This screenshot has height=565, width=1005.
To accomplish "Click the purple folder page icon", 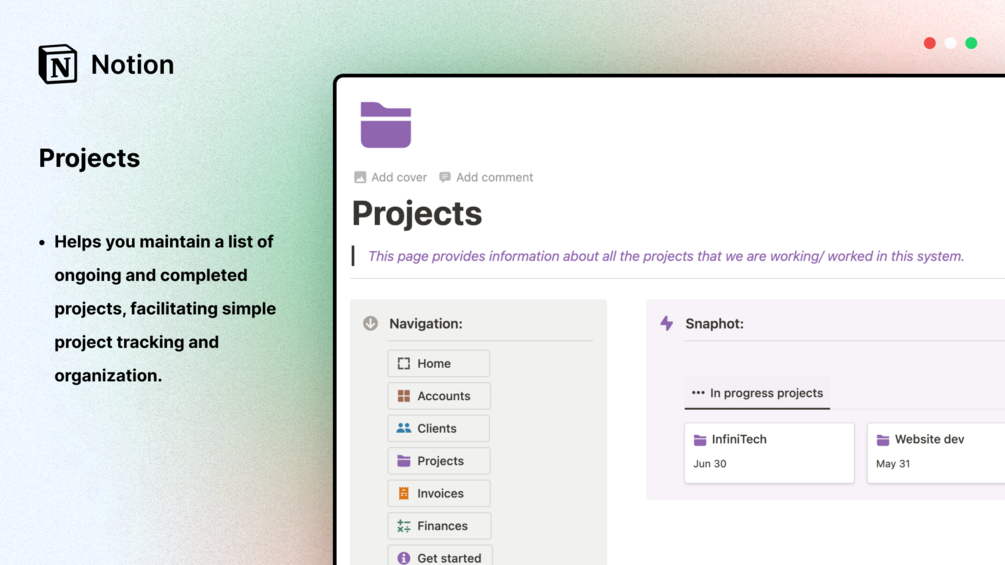I will (385, 125).
